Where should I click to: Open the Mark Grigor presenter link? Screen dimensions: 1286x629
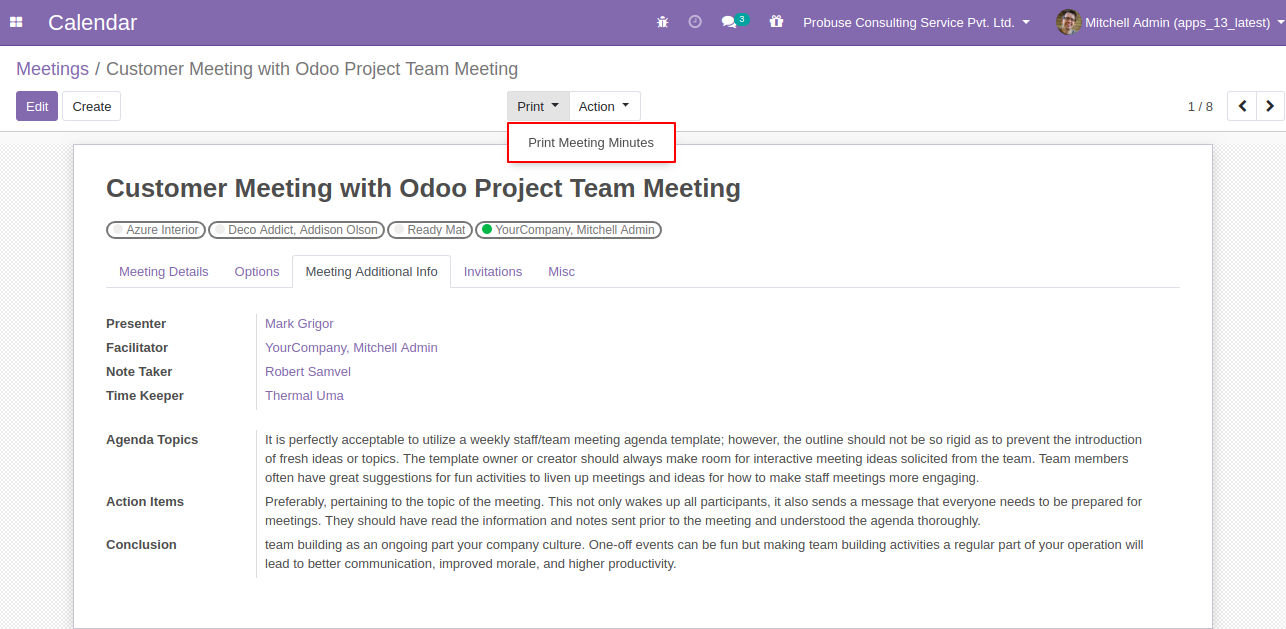point(299,324)
